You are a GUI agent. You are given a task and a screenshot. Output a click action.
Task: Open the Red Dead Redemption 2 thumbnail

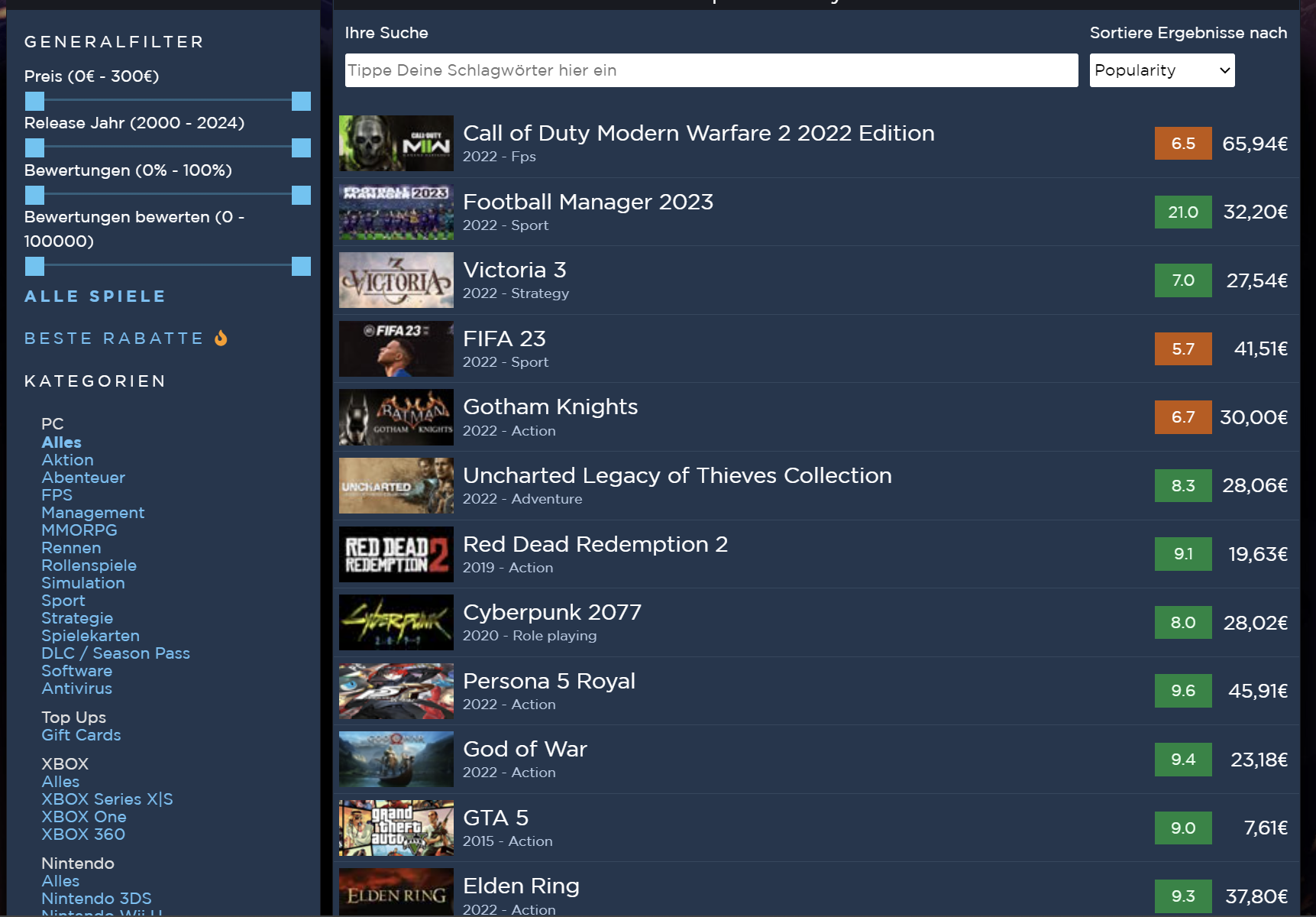(x=396, y=554)
